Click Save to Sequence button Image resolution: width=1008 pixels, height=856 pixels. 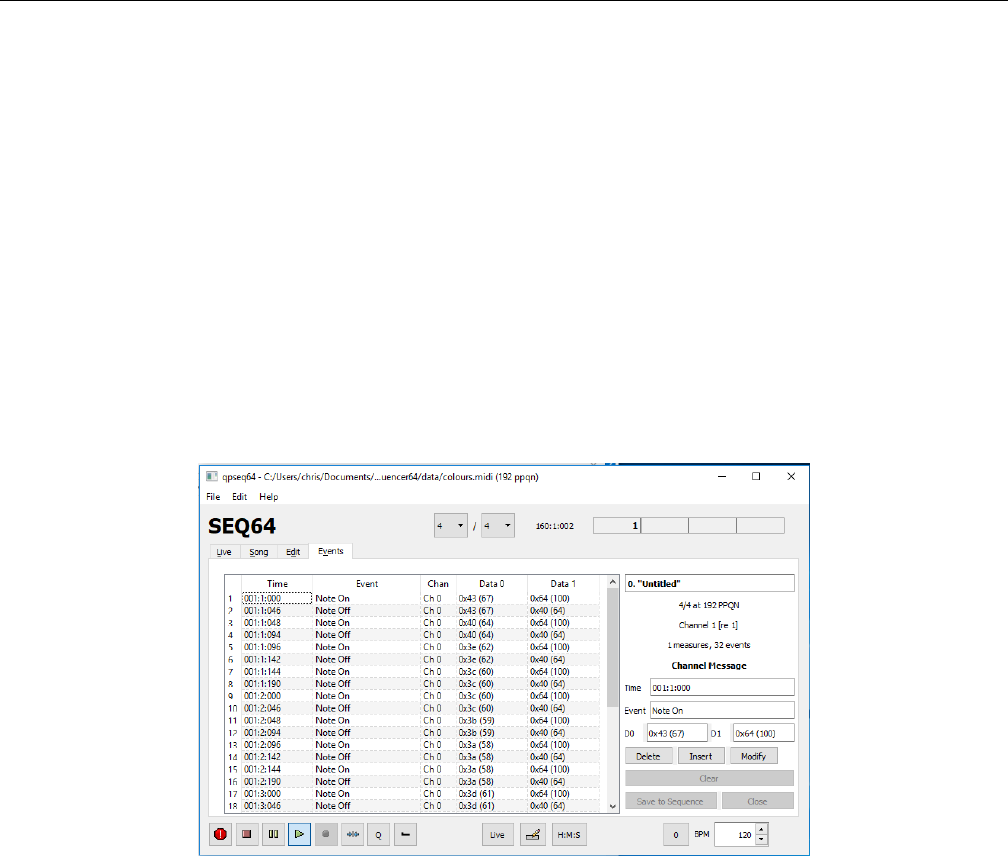670,801
